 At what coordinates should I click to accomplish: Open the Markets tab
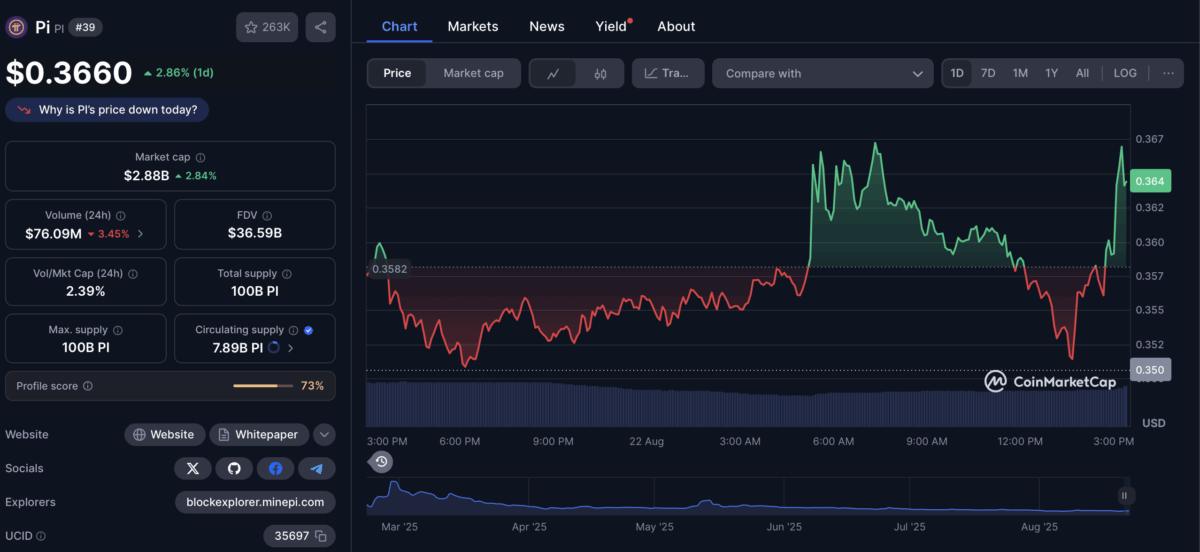click(473, 26)
